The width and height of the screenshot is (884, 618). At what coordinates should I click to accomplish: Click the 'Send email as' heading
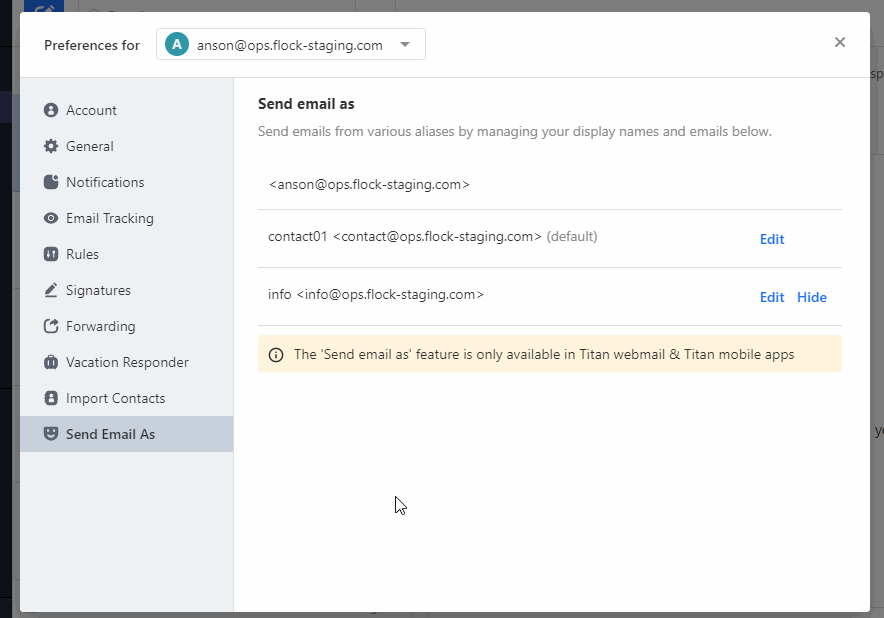(306, 104)
